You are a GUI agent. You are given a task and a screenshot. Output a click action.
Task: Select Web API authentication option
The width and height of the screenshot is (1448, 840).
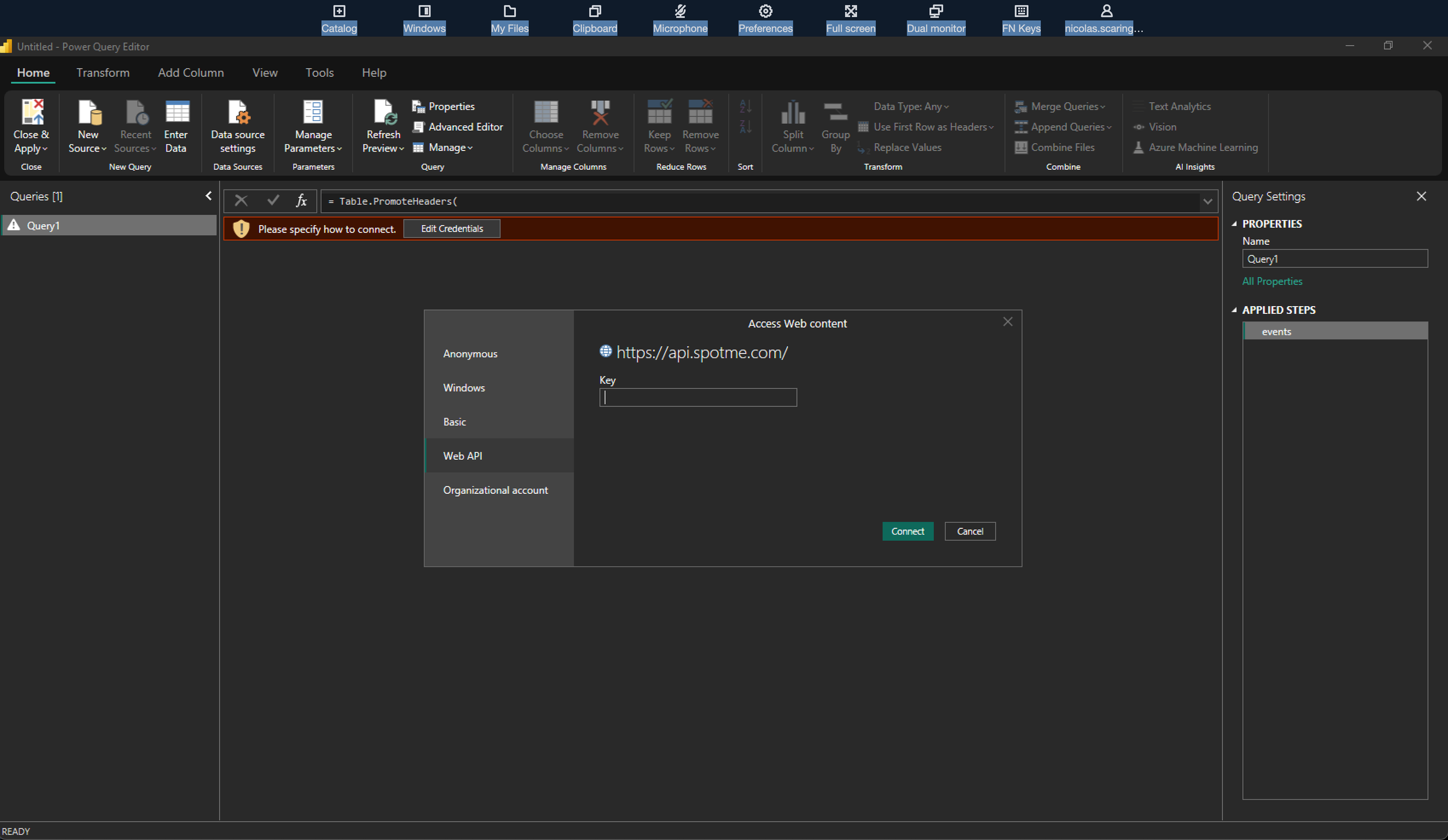click(499, 455)
